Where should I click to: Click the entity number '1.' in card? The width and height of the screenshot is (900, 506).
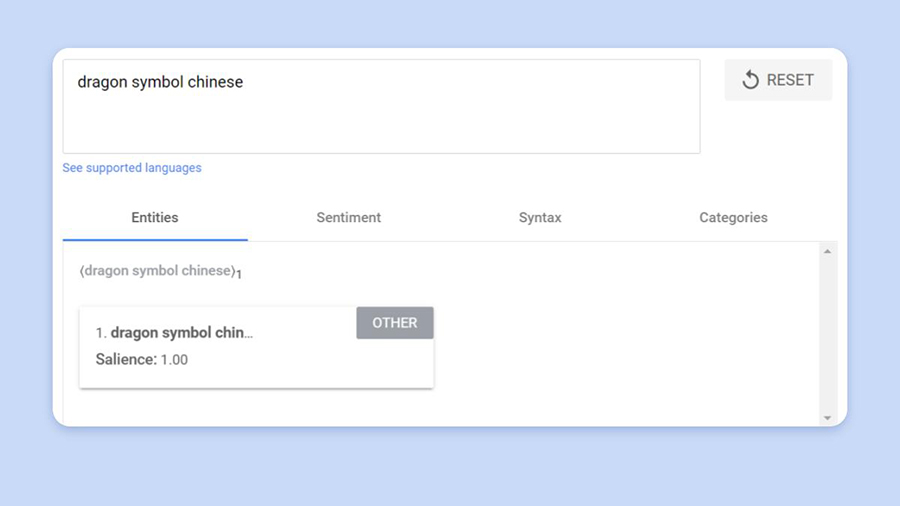click(x=101, y=333)
